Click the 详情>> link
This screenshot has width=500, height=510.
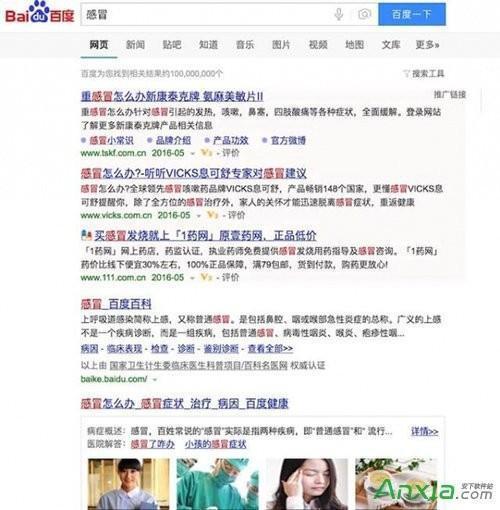pos(424,431)
